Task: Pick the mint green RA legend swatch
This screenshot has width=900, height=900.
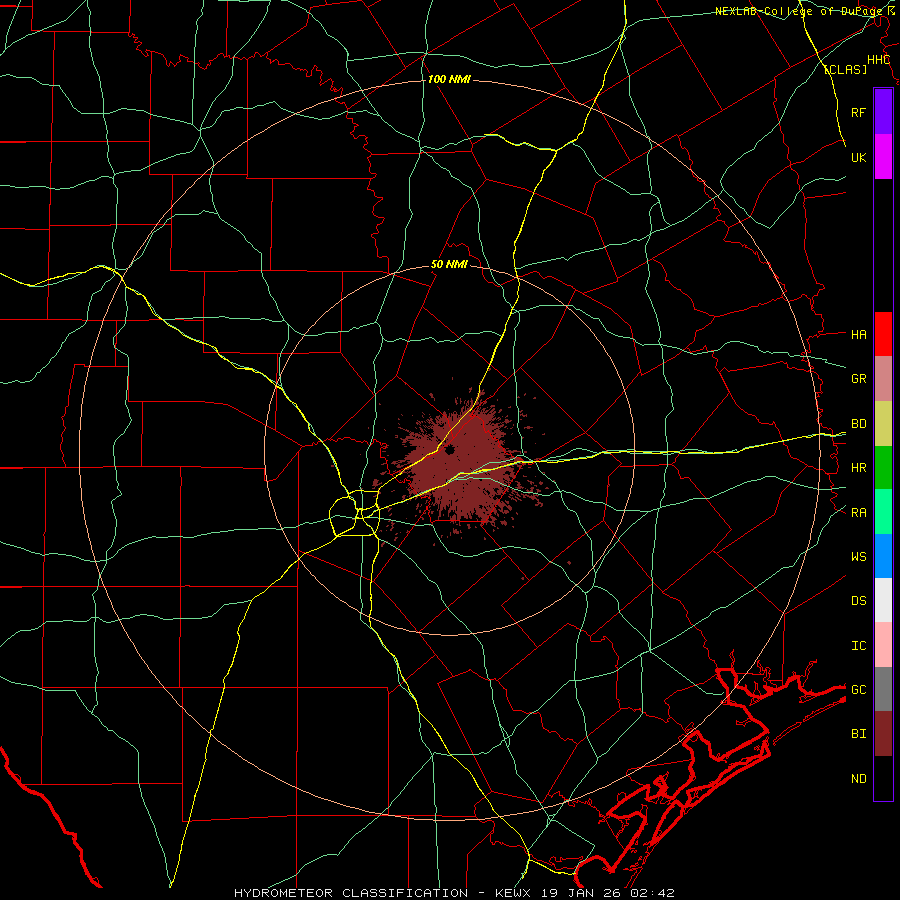Action: pyautogui.click(x=883, y=512)
